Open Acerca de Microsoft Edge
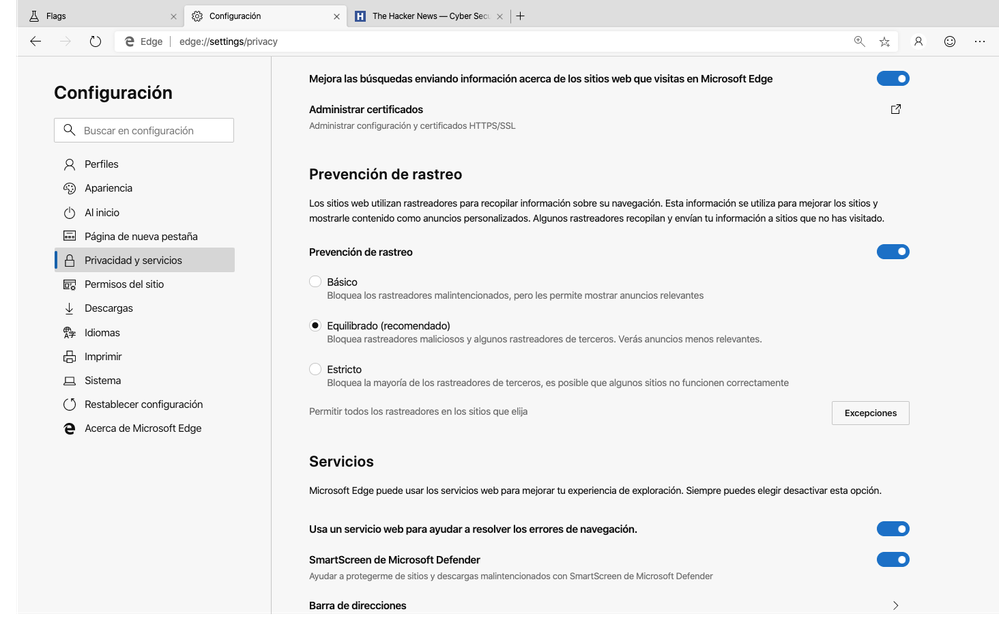999x633 pixels. 145,429
